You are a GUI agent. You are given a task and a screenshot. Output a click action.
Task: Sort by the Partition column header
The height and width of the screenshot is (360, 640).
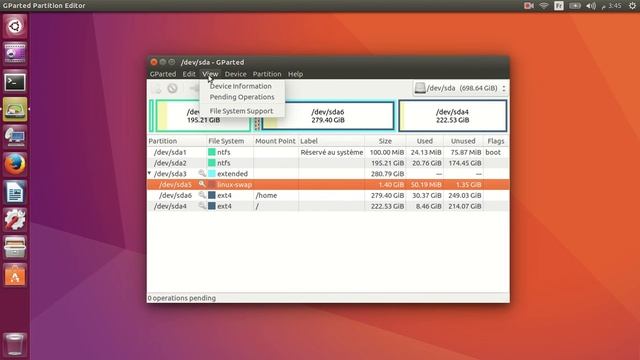pyautogui.click(x=177, y=141)
